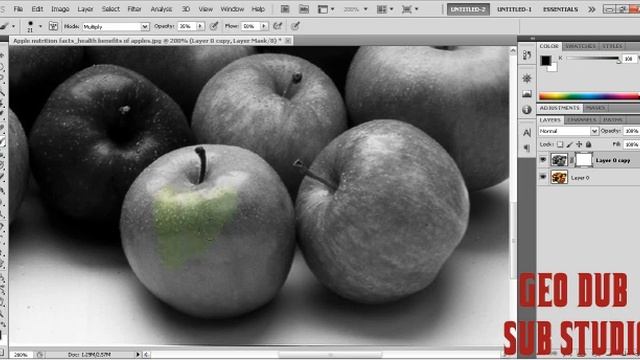Open the Arrange Documents dropdown arrow
The height and width of the screenshot is (360, 640).
point(392,9)
